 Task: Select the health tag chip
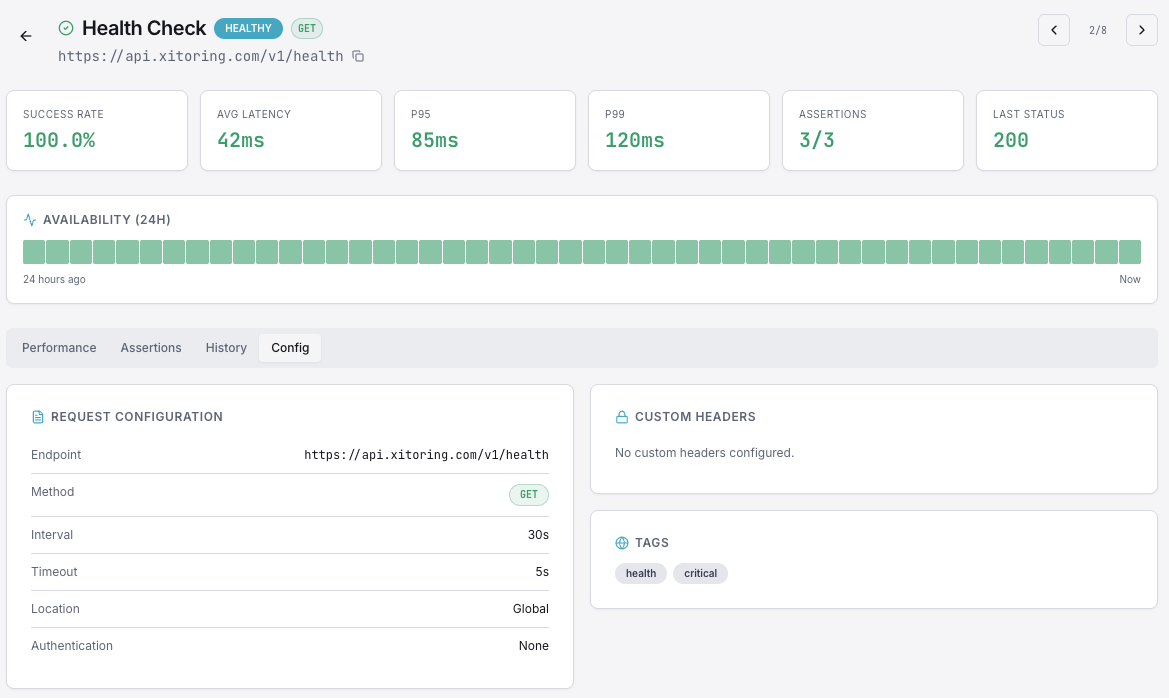(x=641, y=573)
